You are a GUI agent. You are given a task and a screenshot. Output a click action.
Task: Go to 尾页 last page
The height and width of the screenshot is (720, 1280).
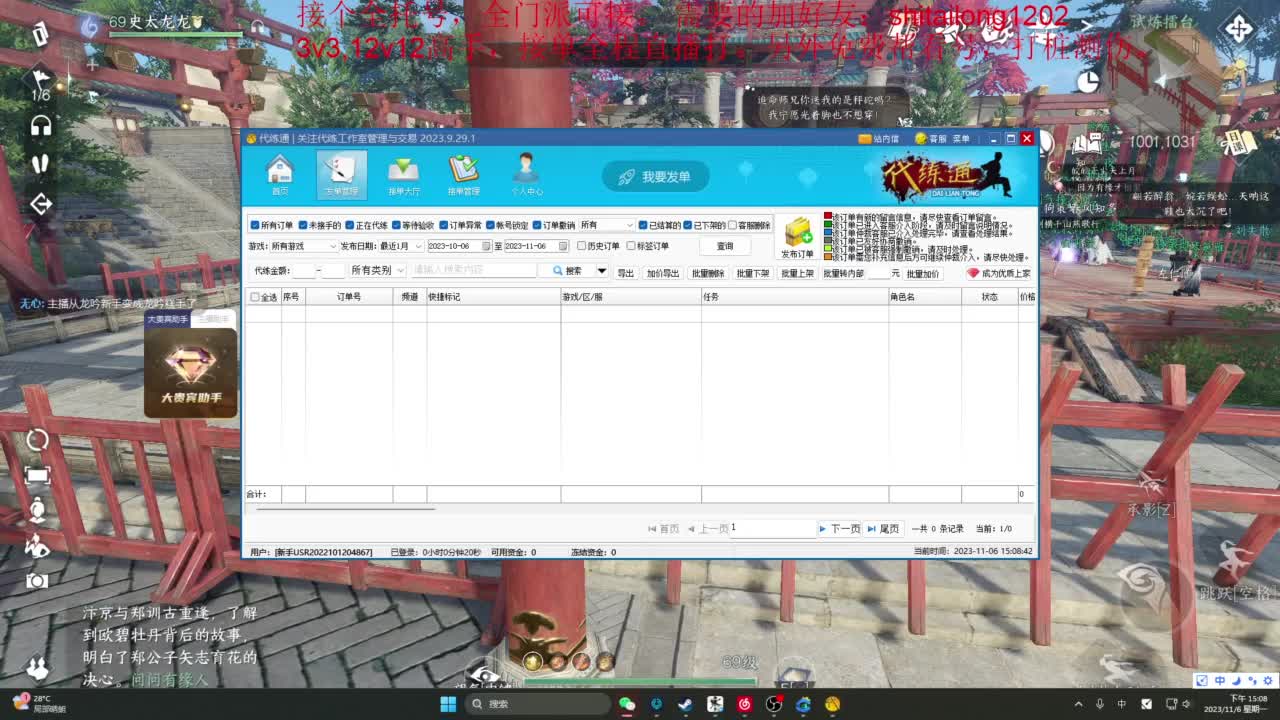point(883,528)
